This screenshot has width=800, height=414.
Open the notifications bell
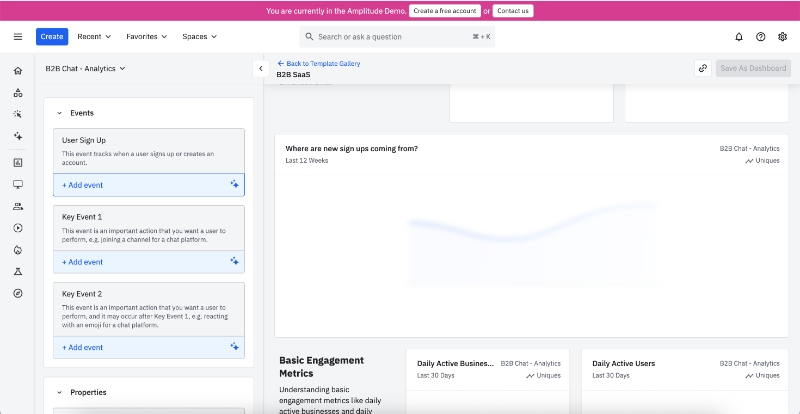coord(739,37)
